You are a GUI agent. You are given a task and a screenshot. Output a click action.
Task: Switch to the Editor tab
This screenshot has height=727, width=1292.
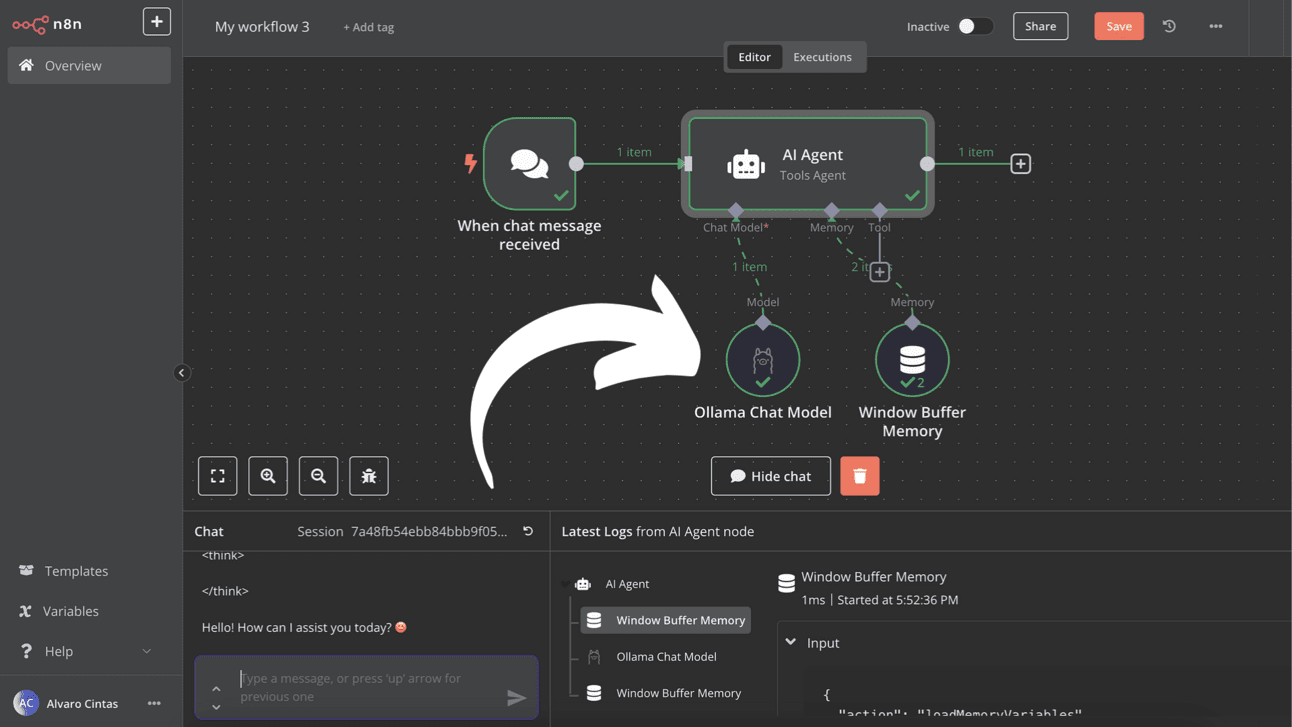[x=754, y=57]
